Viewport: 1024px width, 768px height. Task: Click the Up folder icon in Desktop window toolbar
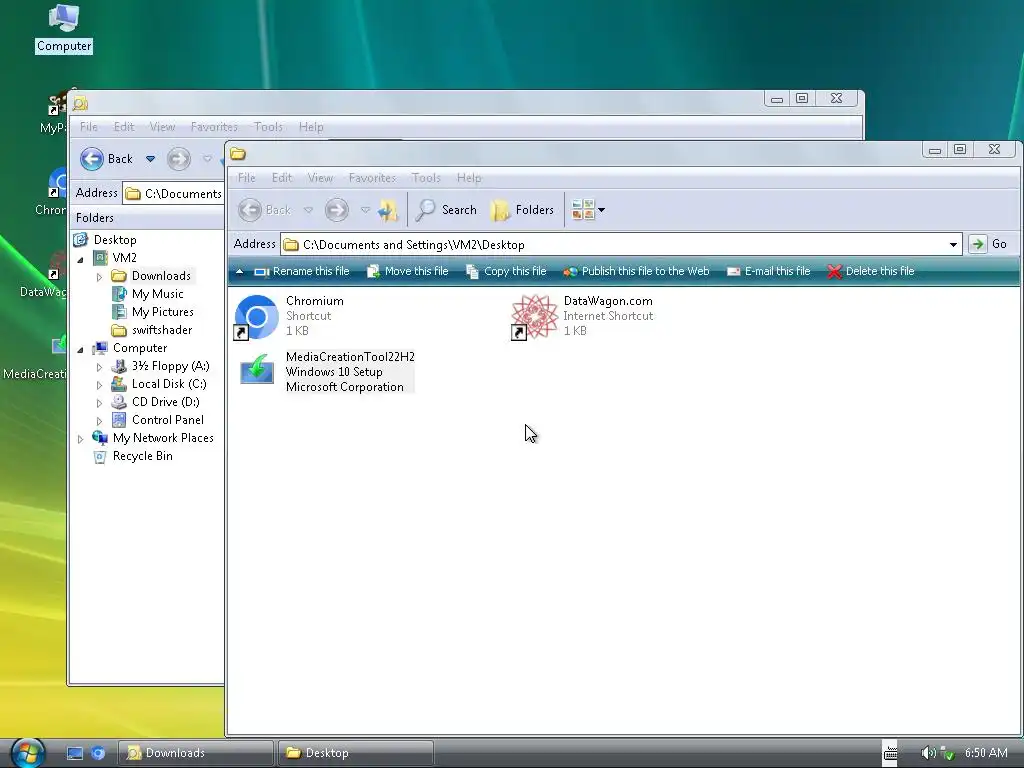(x=388, y=210)
